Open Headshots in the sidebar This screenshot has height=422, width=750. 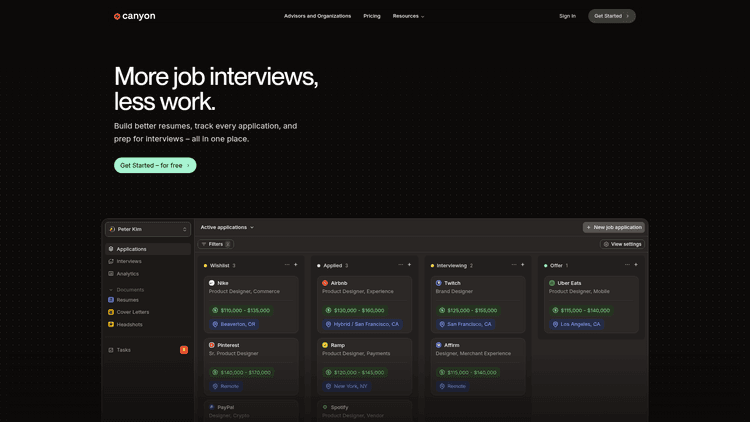148,324
